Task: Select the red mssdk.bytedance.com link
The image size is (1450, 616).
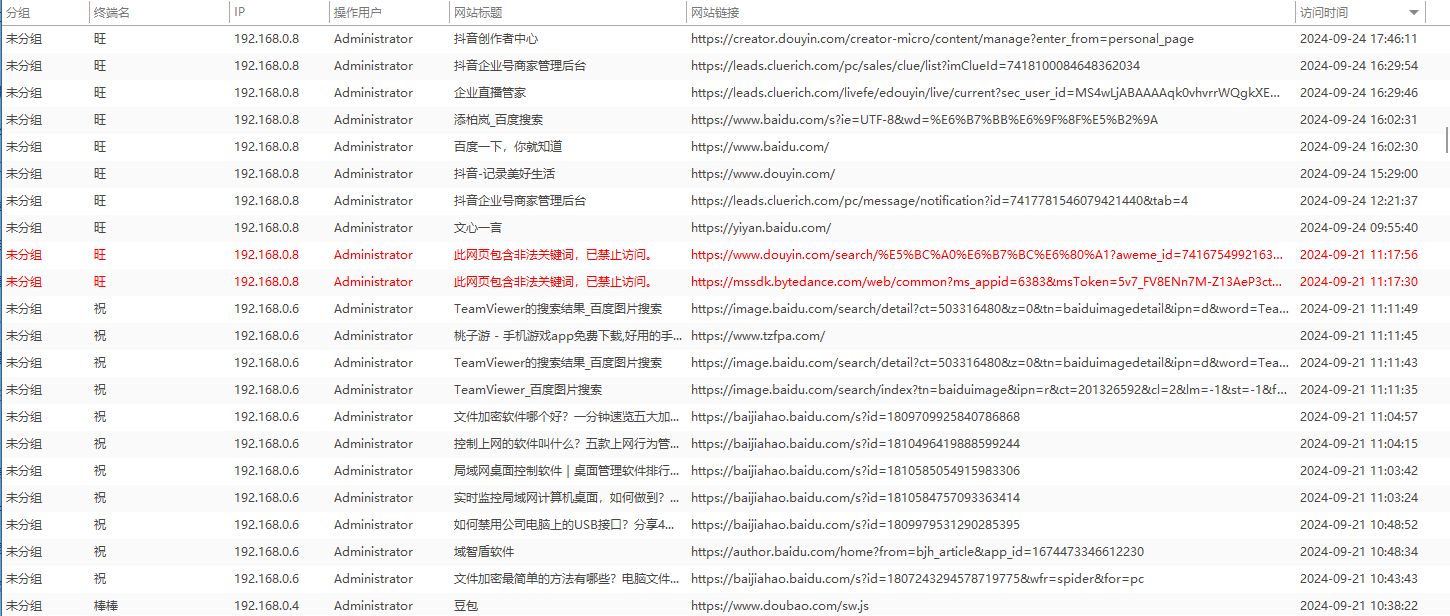Action: [x=986, y=282]
